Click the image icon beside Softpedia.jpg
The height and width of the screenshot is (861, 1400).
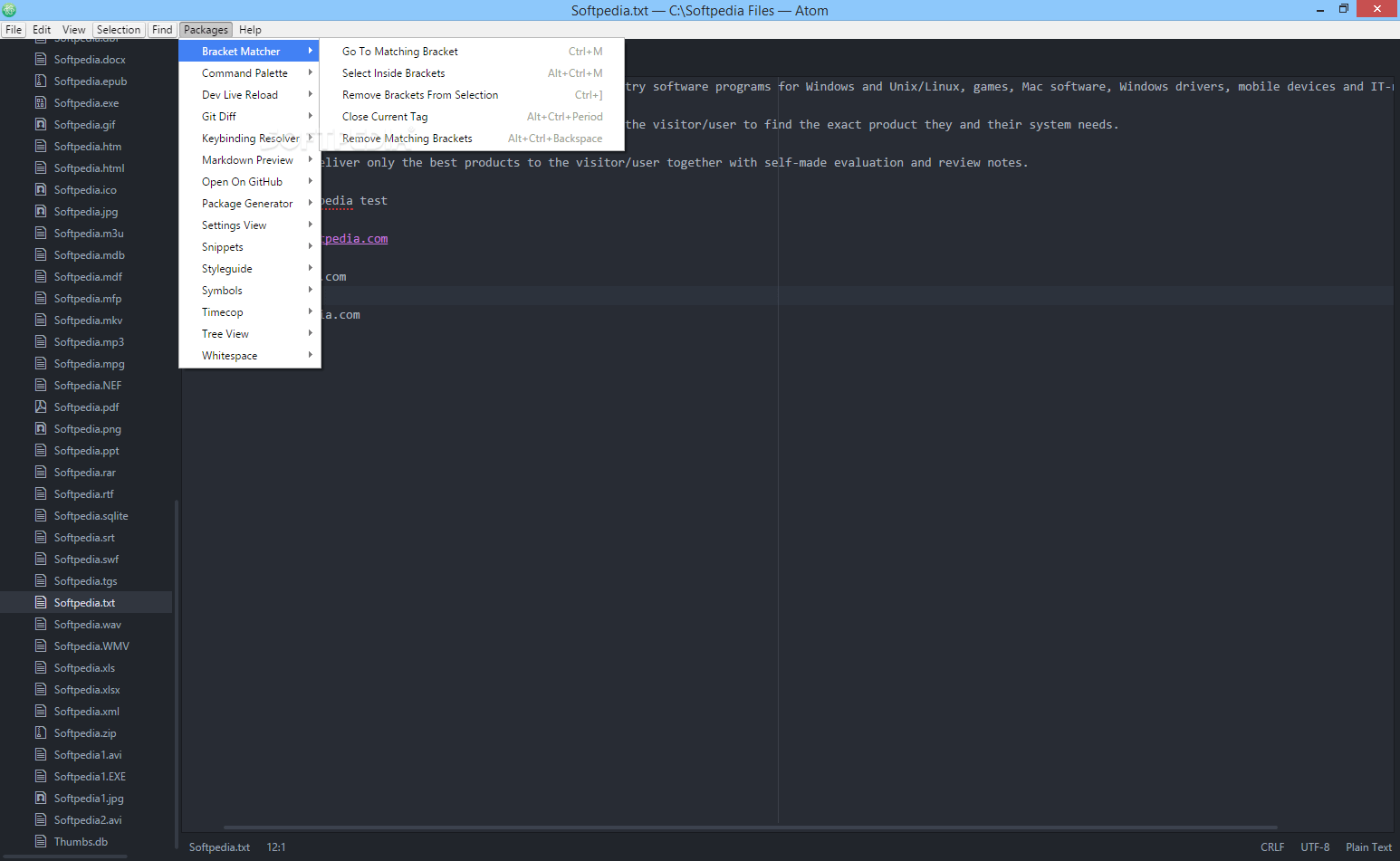(x=41, y=211)
